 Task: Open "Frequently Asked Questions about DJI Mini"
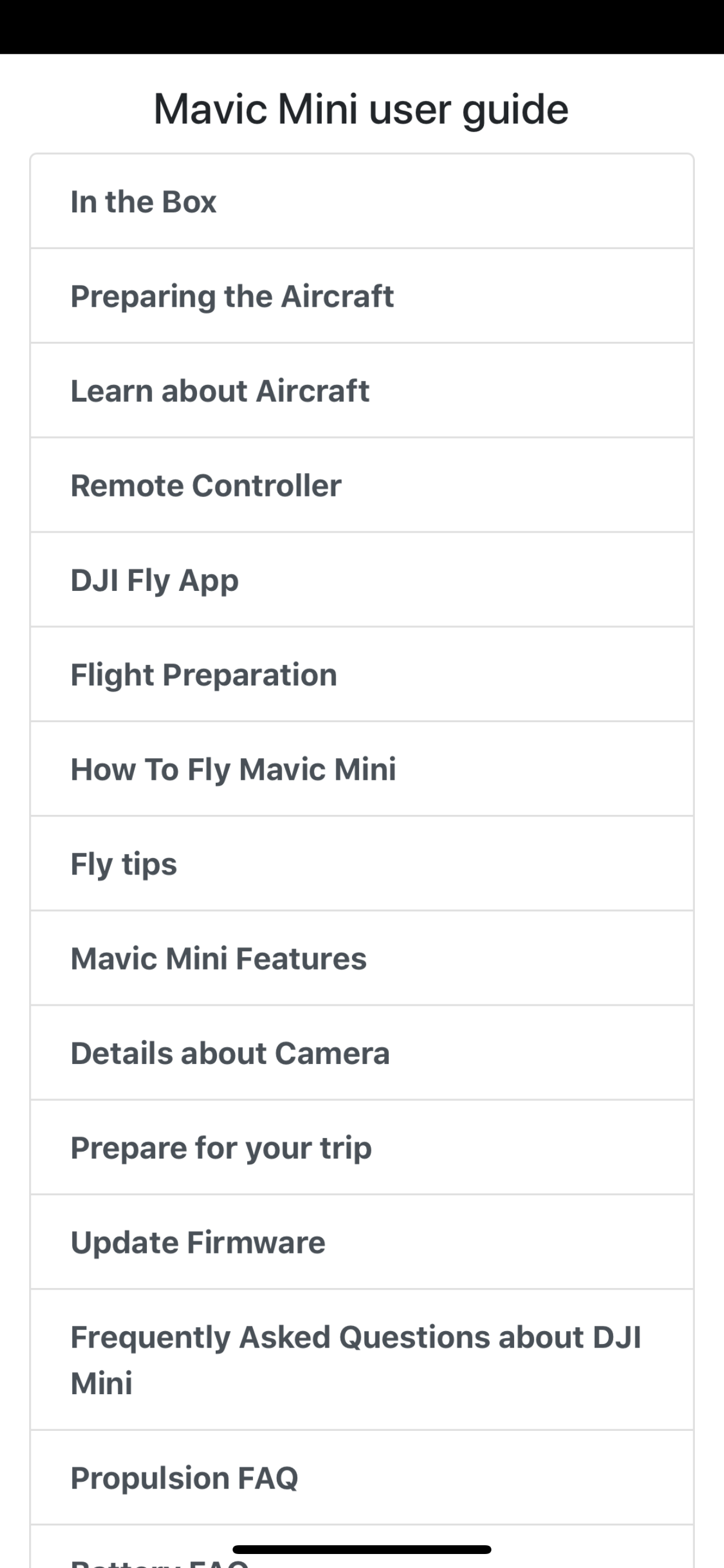point(361,1359)
